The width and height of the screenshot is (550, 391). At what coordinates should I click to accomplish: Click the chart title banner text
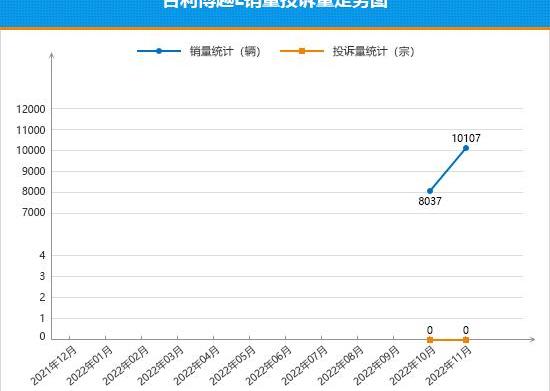click(276, 4)
